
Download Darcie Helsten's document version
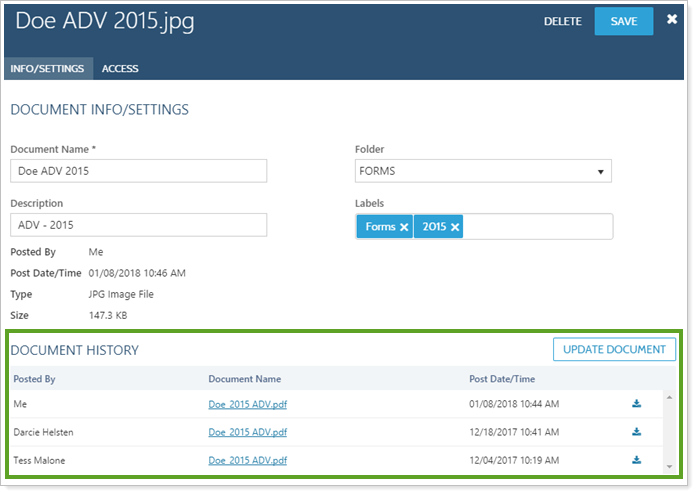click(x=636, y=432)
